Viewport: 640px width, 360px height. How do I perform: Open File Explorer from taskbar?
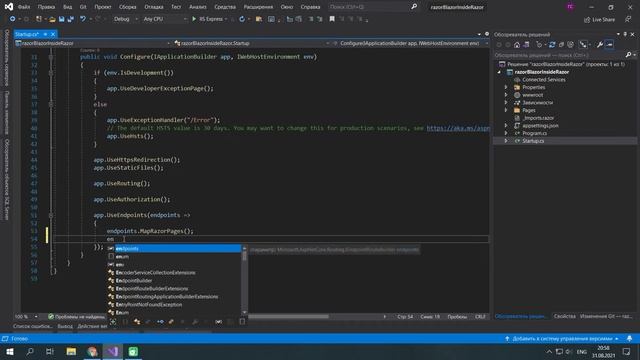click(x=71, y=352)
